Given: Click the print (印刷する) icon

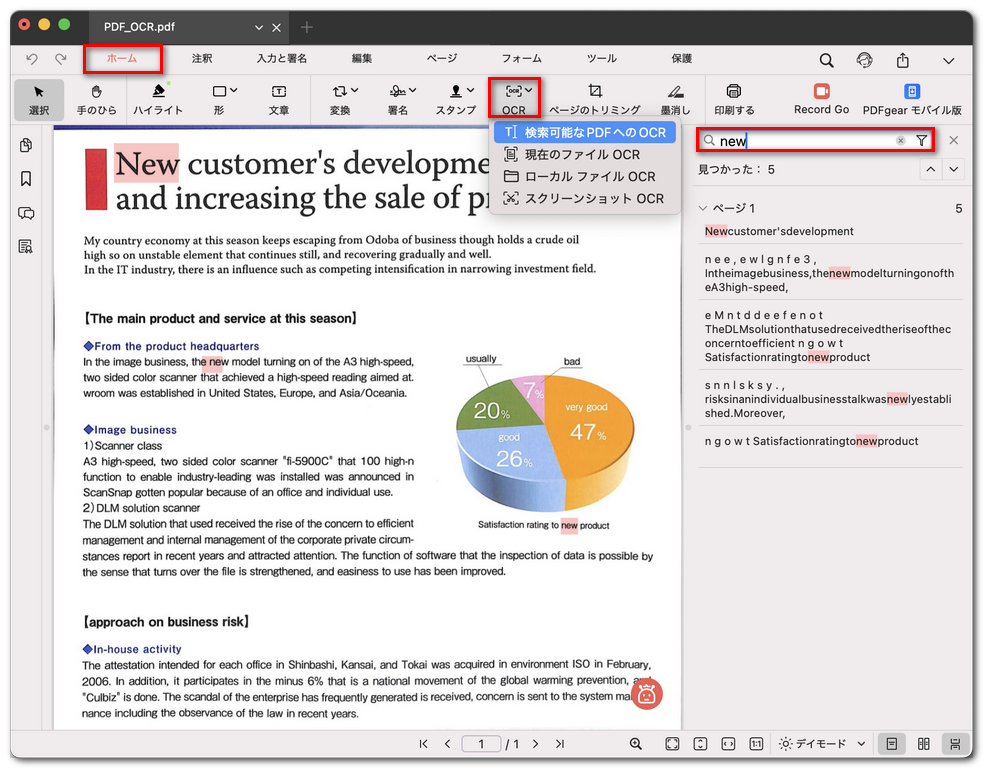Looking at the screenshot, I should click(x=734, y=99).
